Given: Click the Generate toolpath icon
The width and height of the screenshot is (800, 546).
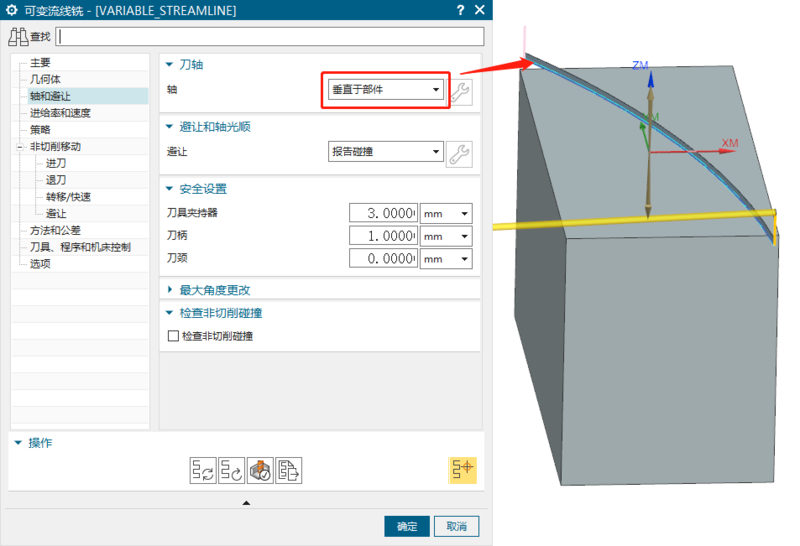Looking at the screenshot, I should [203, 470].
